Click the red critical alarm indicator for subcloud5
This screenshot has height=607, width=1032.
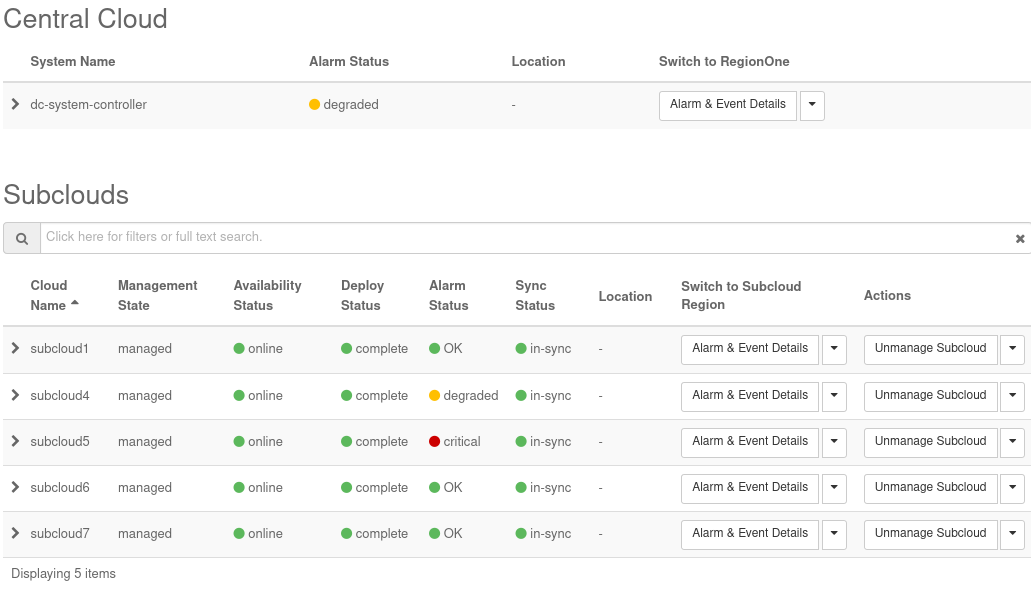(x=435, y=442)
